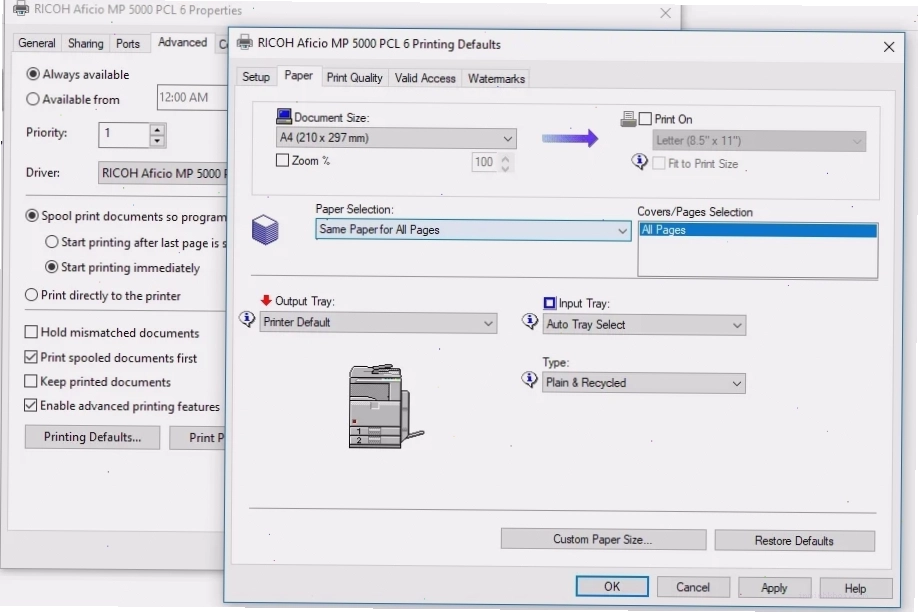Click the paper stack icon near Paper Selection
Viewport: 918px width, 612px height.
coord(265,230)
